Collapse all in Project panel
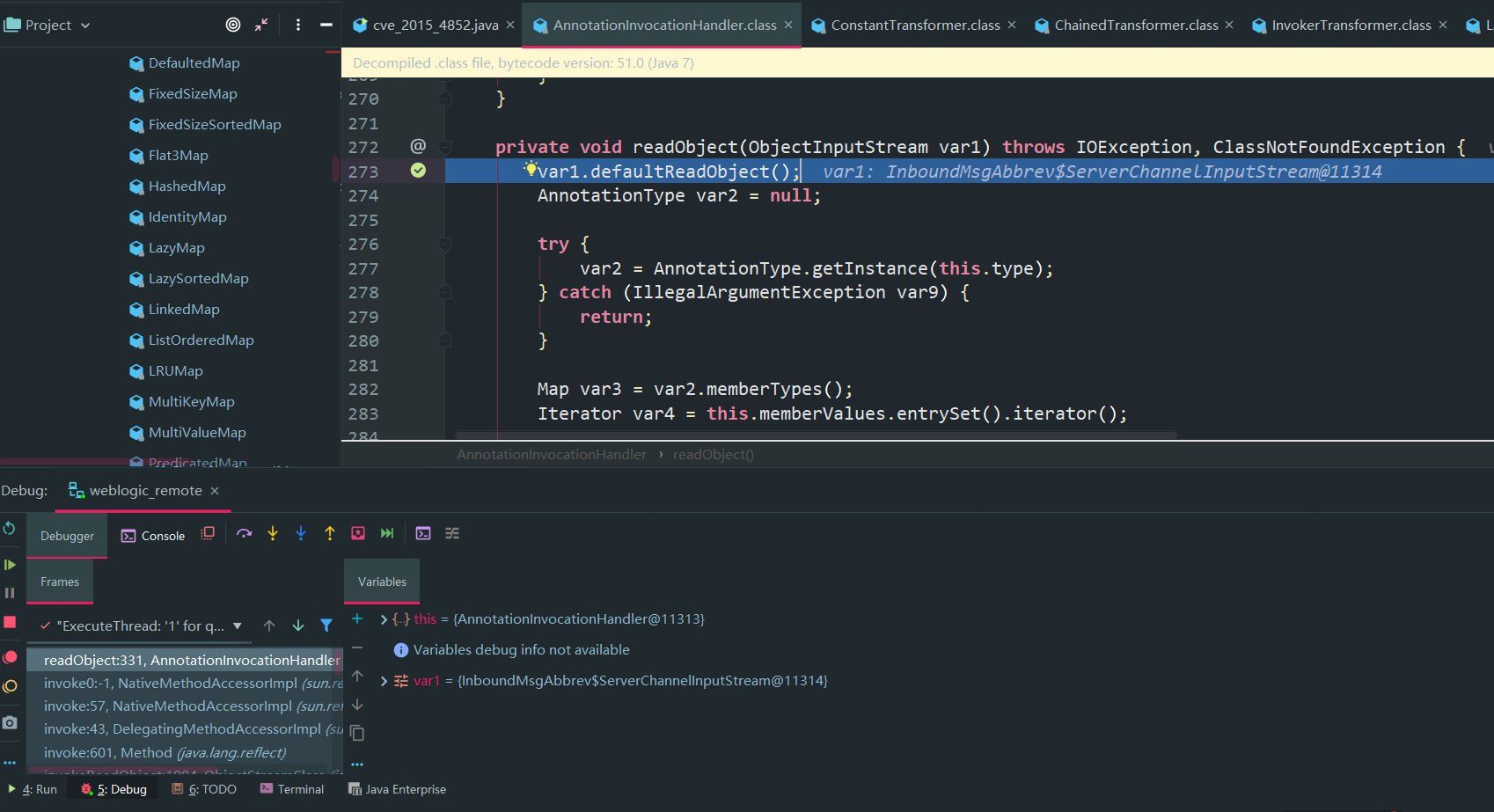The height and width of the screenshot is (812, 1494). 261,25
